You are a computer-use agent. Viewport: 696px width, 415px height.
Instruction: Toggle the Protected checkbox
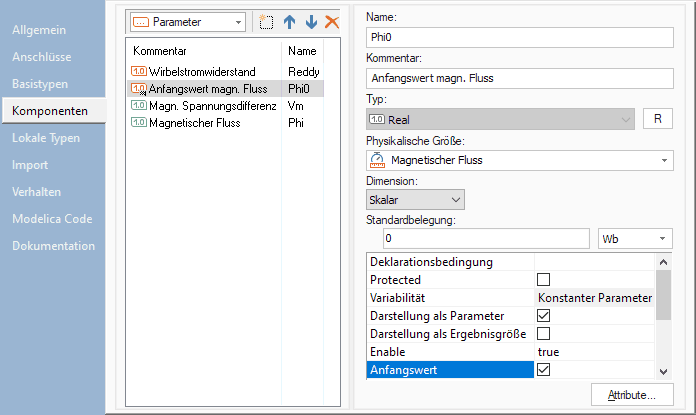pyautogui.click(x=544, y=280)
